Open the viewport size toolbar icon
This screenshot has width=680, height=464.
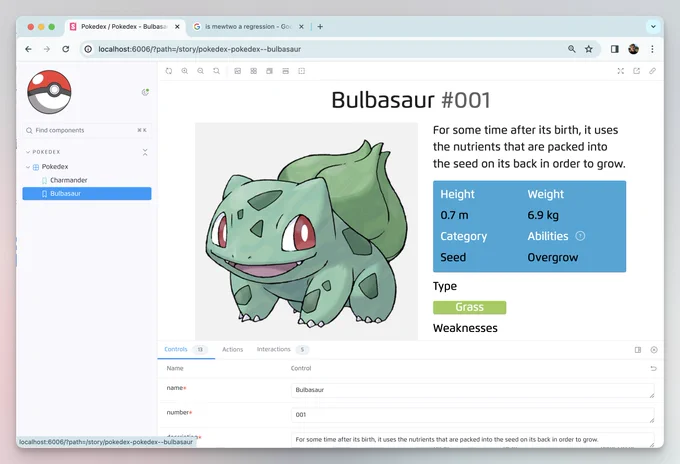[x=269, y=71]
